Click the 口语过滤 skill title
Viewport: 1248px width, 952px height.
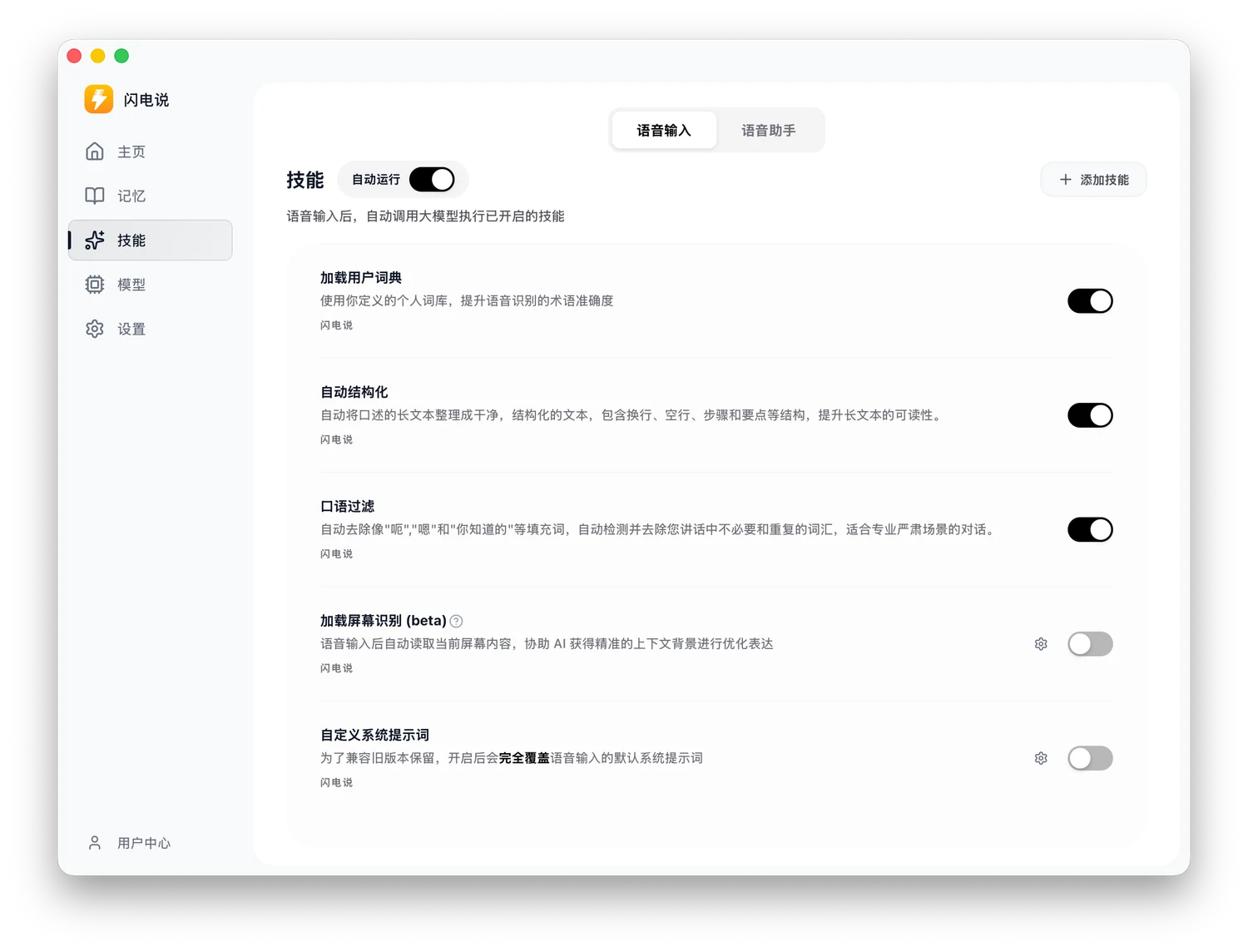[x=348, y=506]
